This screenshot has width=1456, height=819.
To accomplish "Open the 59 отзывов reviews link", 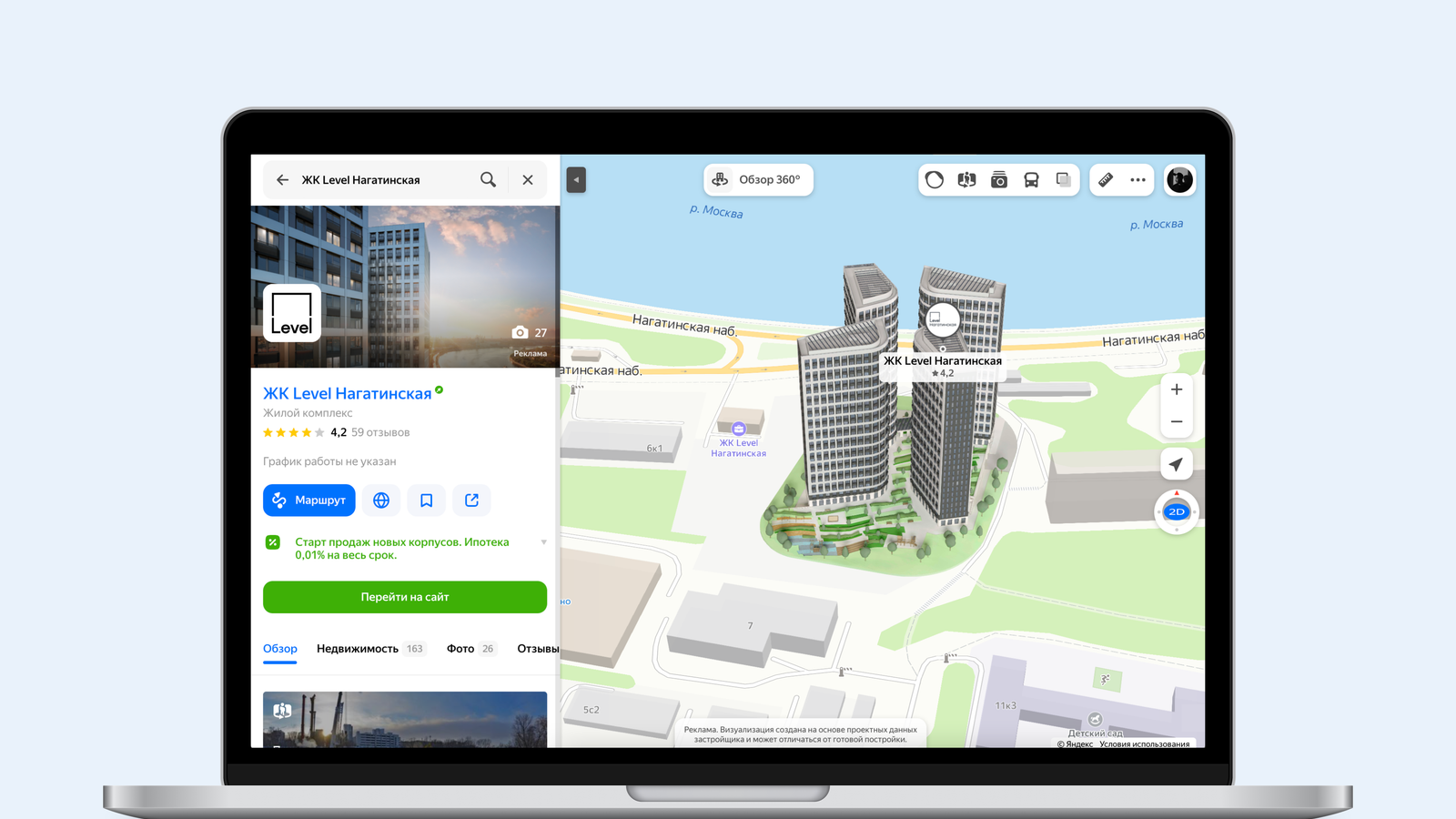I will tap(380, 432).
